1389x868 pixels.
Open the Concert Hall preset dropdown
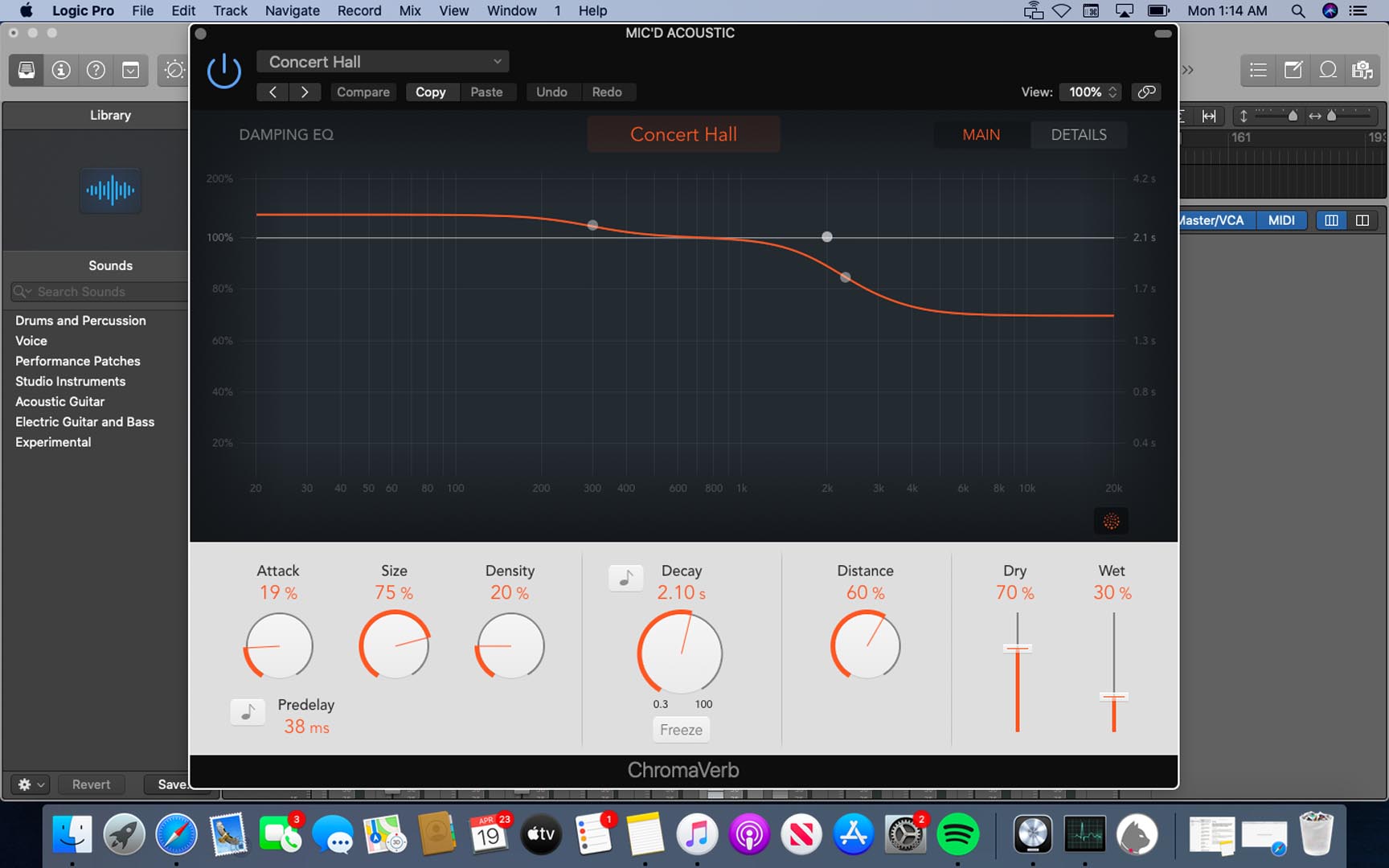tap(383, 62)
